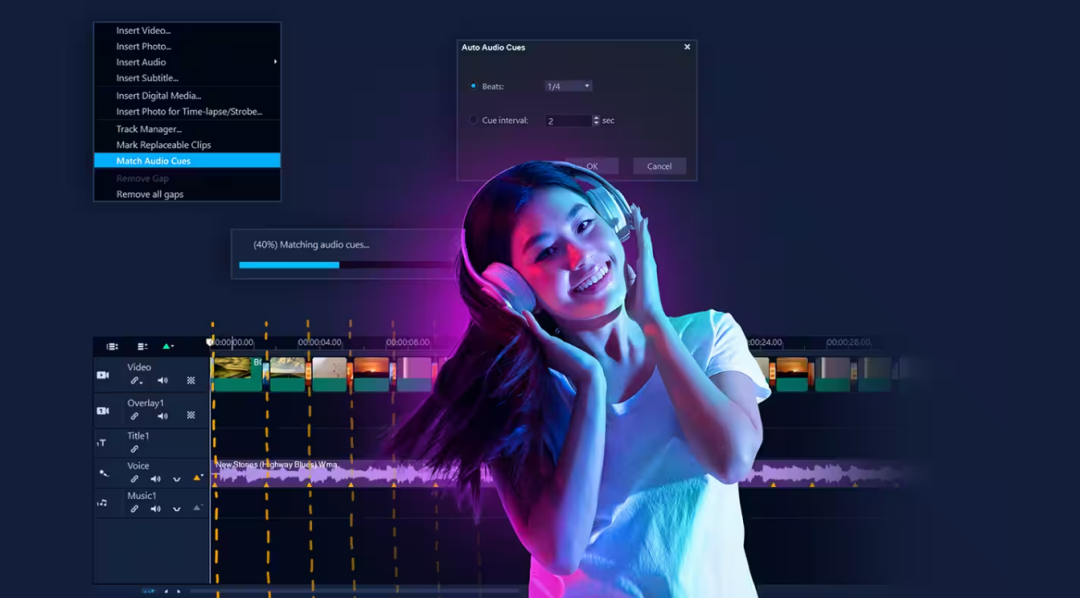Select the Cue interval radio button
The height and width of the screenshot is (598, 1080).
point(473,120)
